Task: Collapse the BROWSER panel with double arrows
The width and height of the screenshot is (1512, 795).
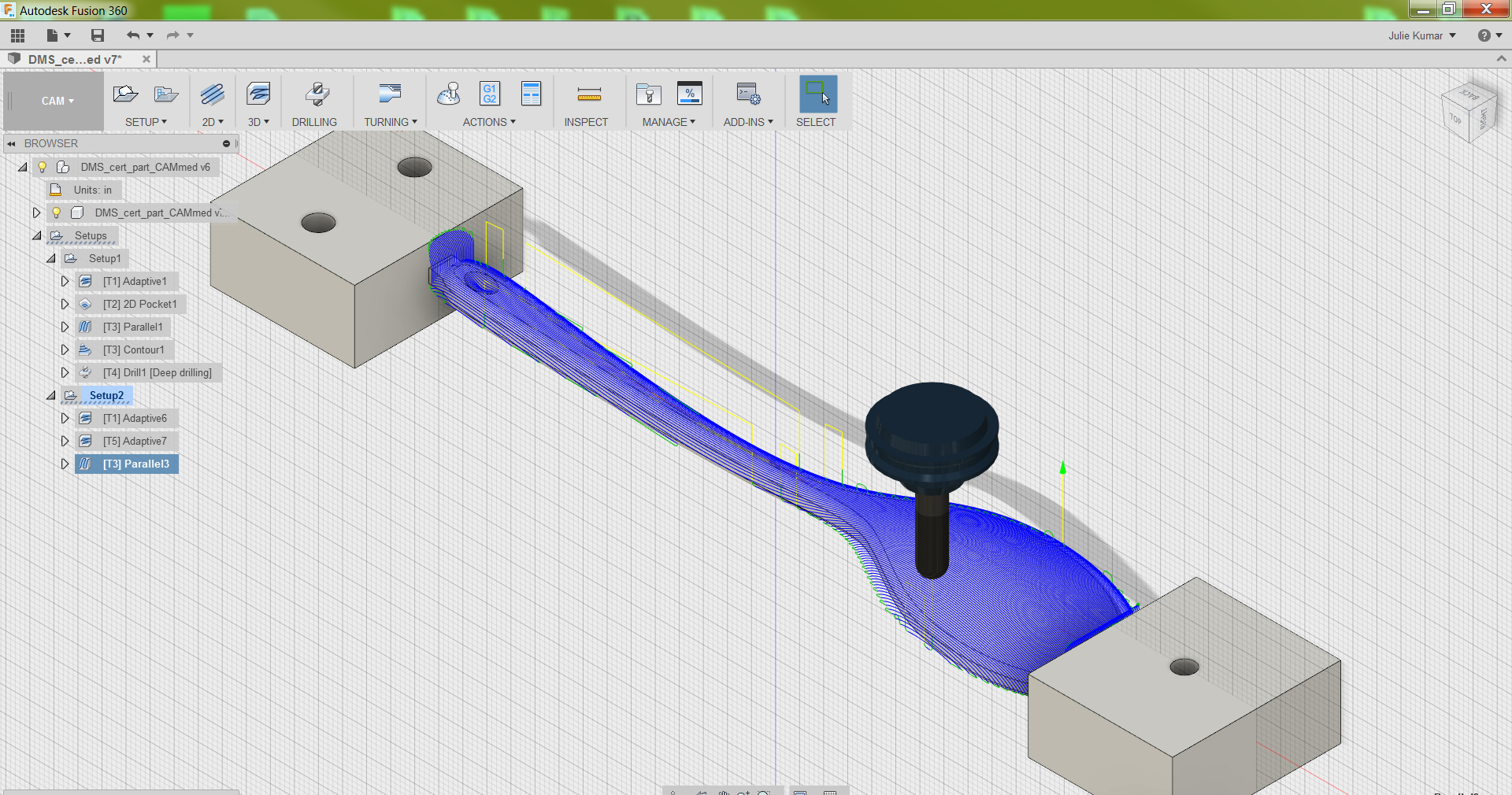Action: click(11, 143)
